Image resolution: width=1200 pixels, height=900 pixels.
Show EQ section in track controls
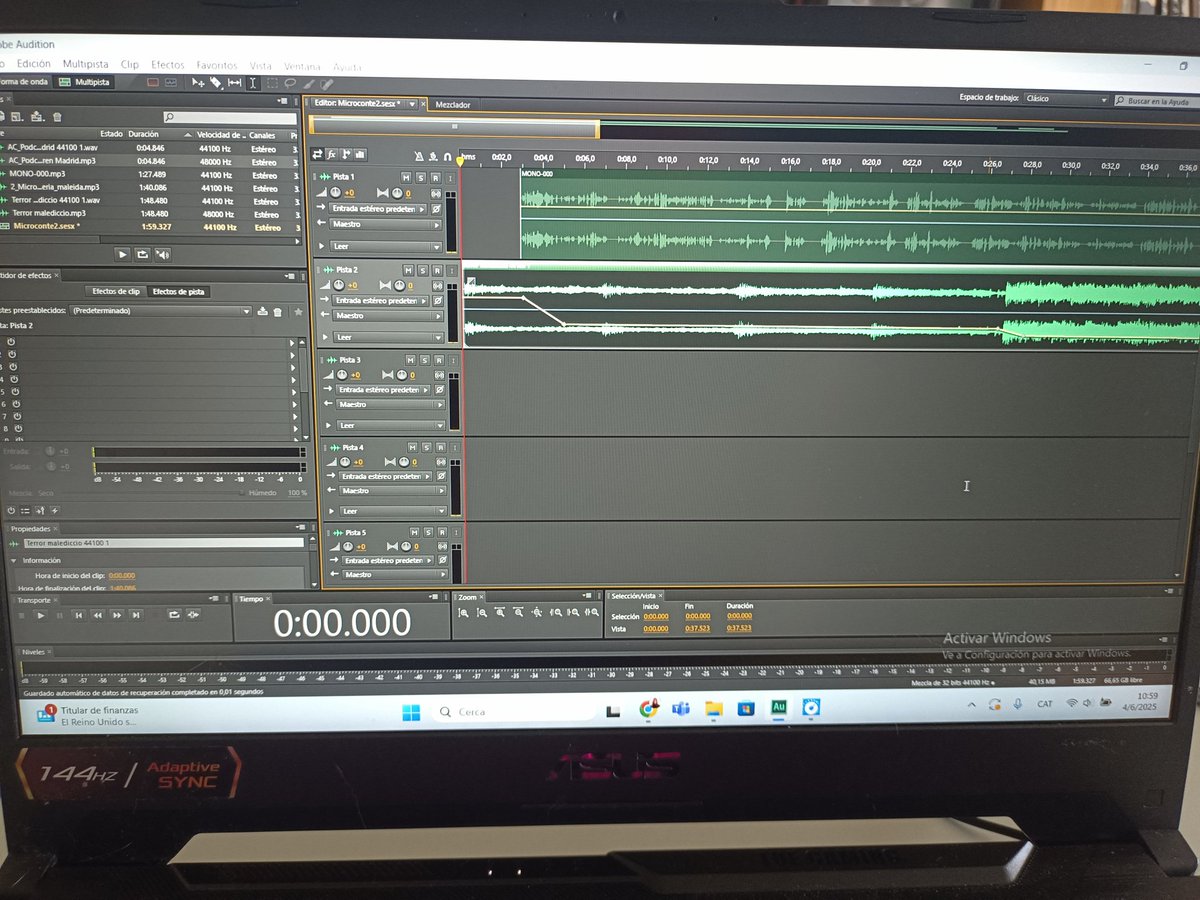pos(359,154)
